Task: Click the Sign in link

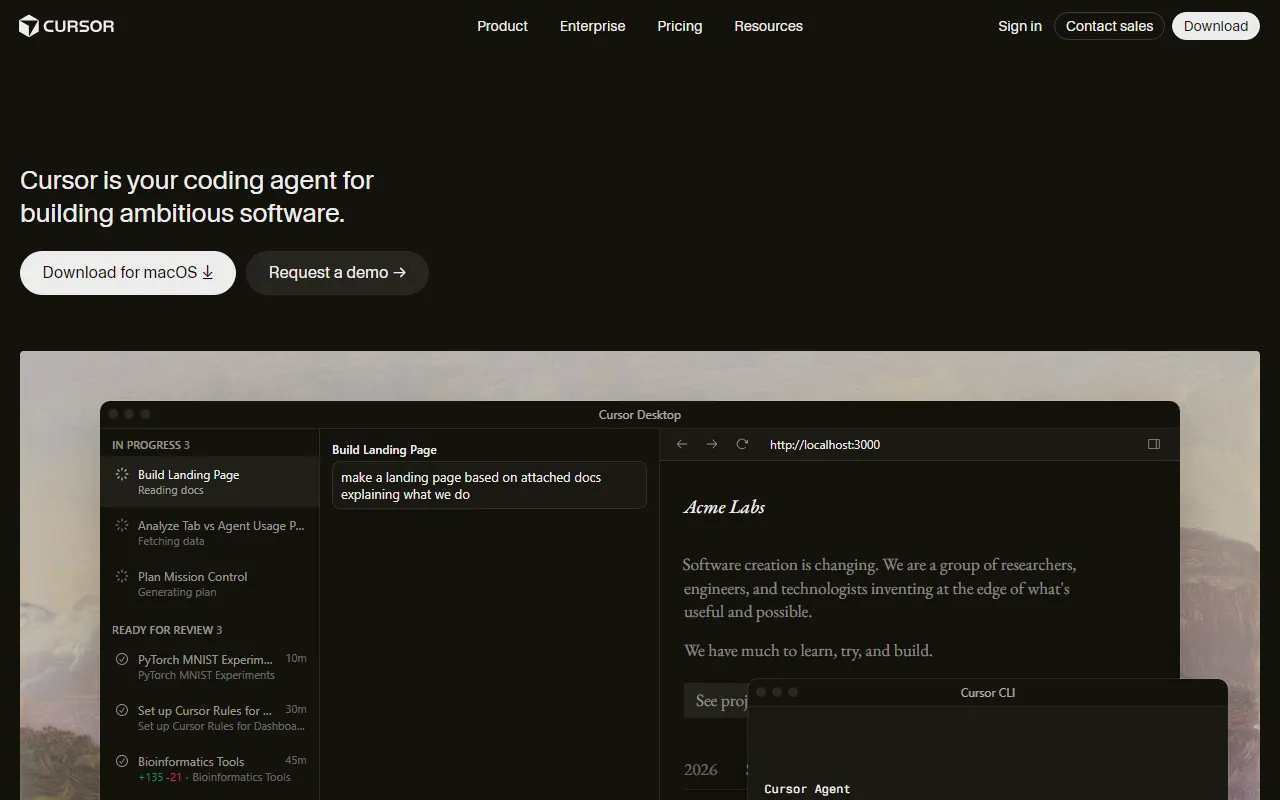Action: pyautogui.click(x=1020, y=26)
